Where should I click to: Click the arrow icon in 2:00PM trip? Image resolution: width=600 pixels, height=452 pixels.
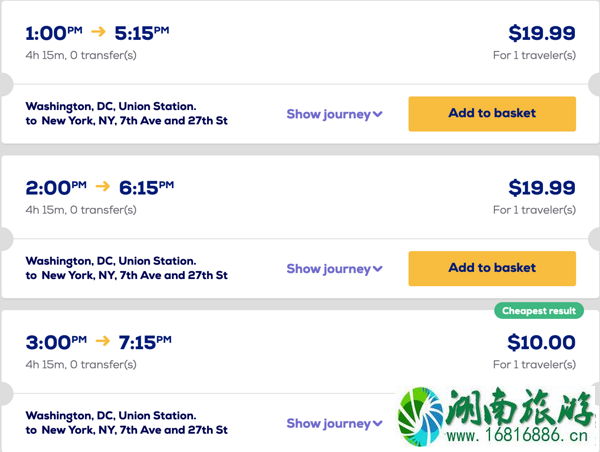point(103,186)
